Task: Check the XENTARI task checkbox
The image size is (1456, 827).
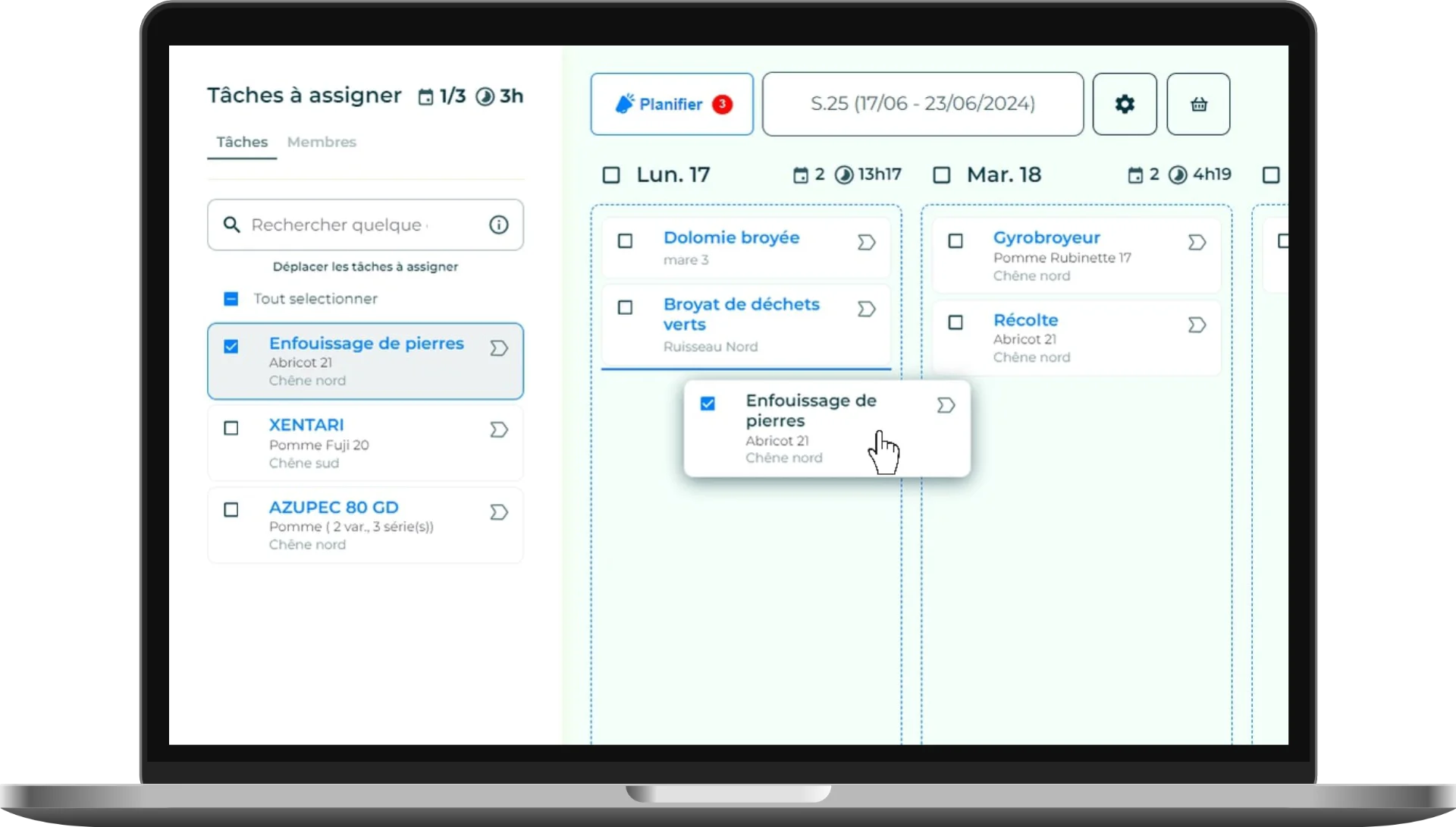Action: point(231,429)
